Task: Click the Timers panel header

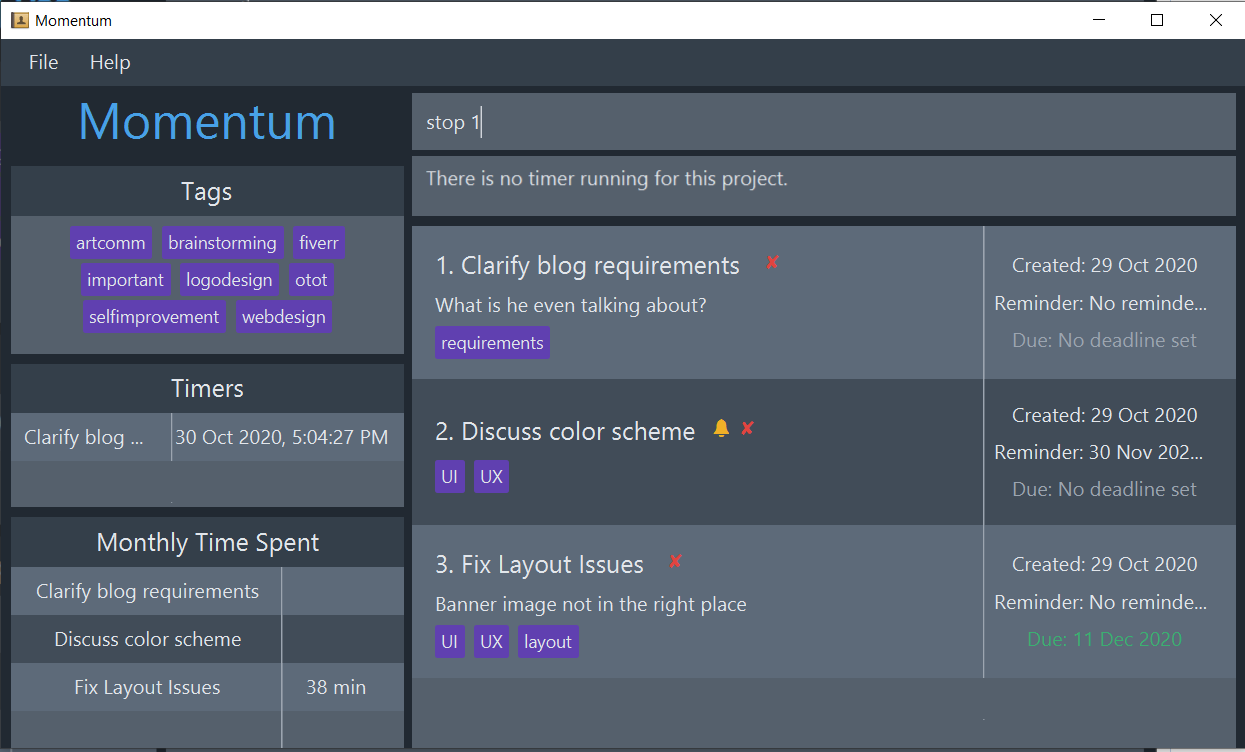Action: coord(207,389)
